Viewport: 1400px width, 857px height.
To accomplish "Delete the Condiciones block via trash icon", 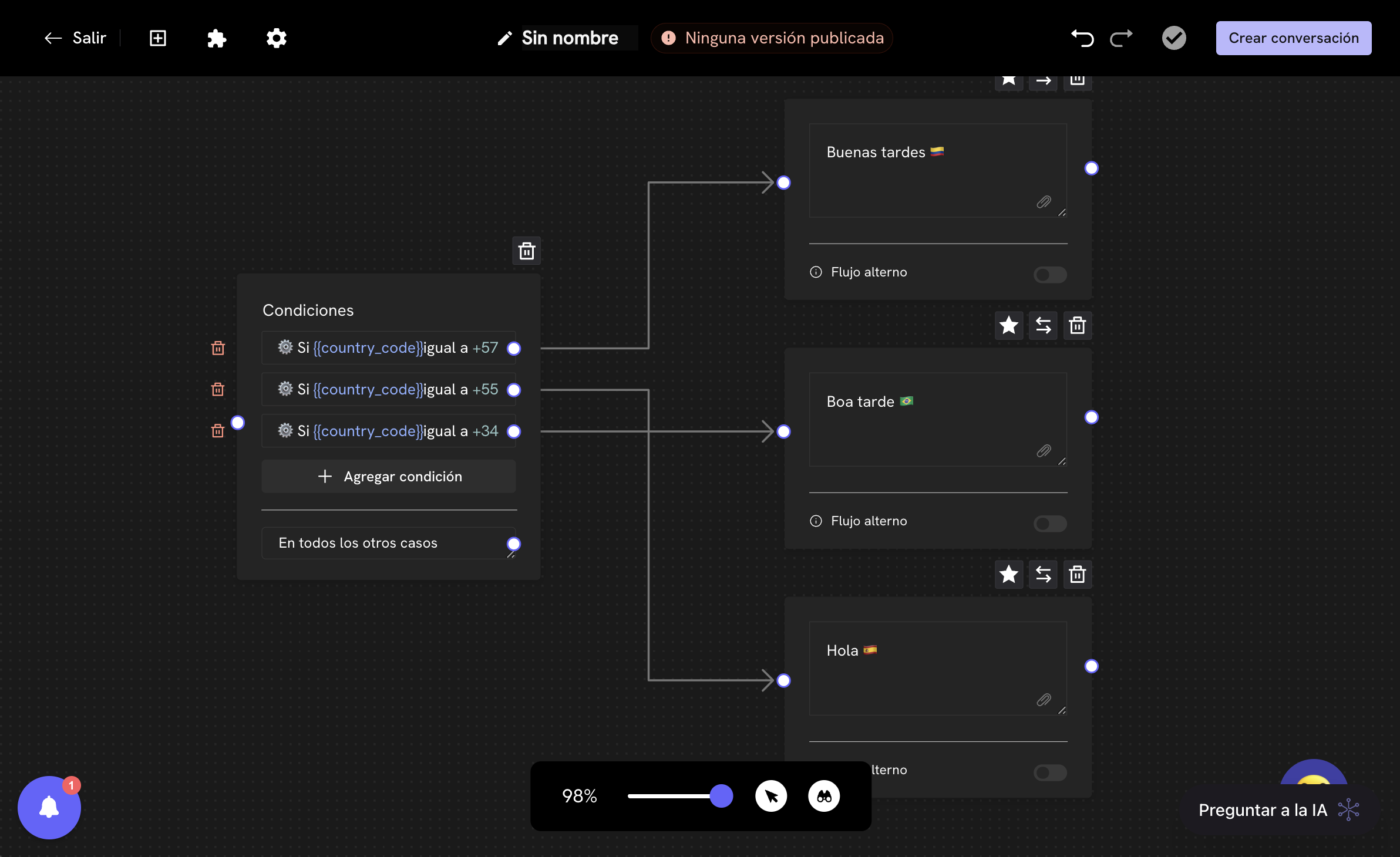I will click(x=527, y=251).
